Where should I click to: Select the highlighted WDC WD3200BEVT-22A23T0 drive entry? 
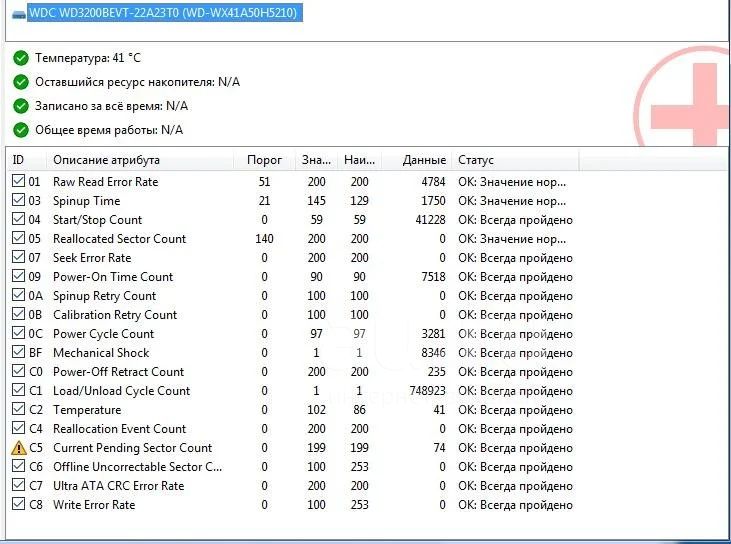pyautogui.click(x=165, y=13)
